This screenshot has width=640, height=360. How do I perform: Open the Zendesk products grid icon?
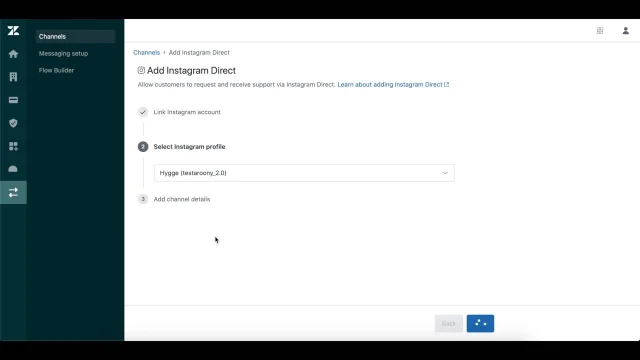point(600,31)
